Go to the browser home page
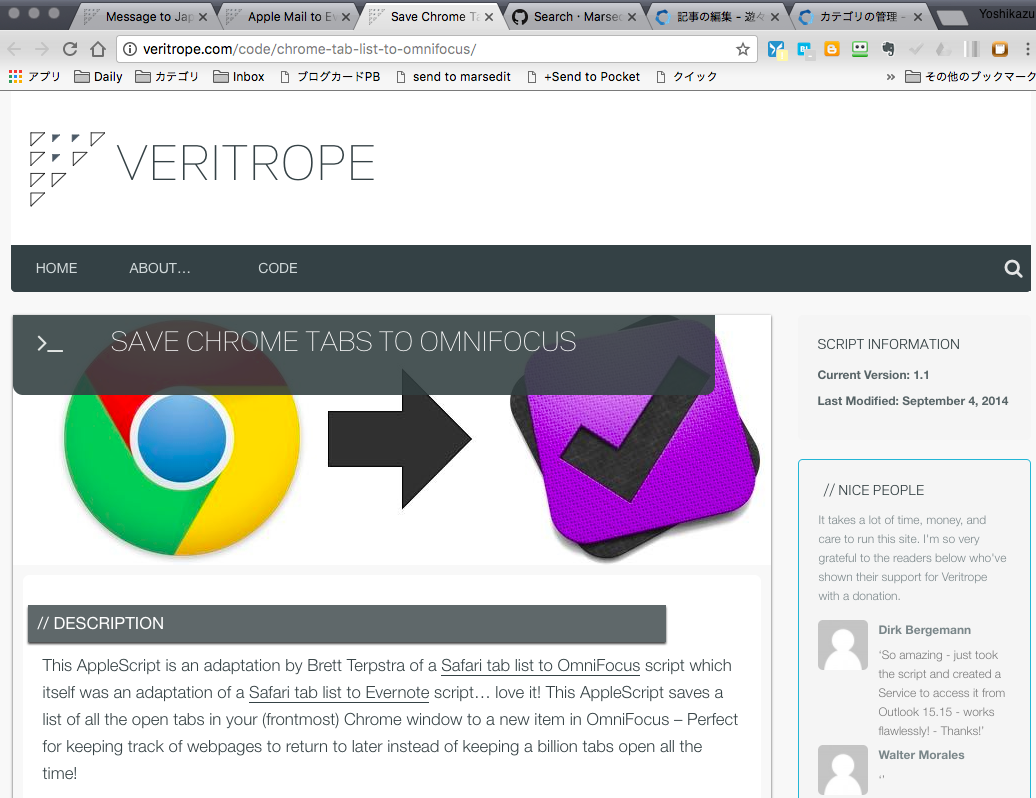 coord(98,49)
